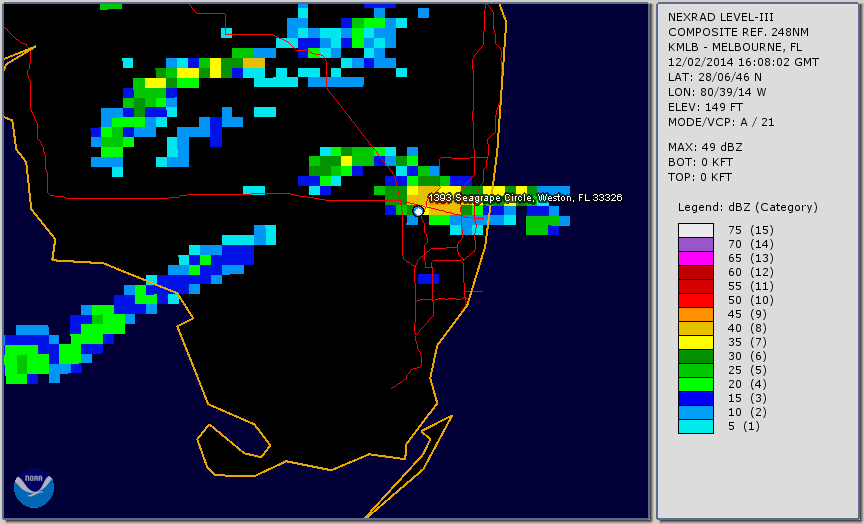The image size is (864, 524).
Task: Click the 65 dBZ magenta legend swatch
Action: [x=696, y=258]
